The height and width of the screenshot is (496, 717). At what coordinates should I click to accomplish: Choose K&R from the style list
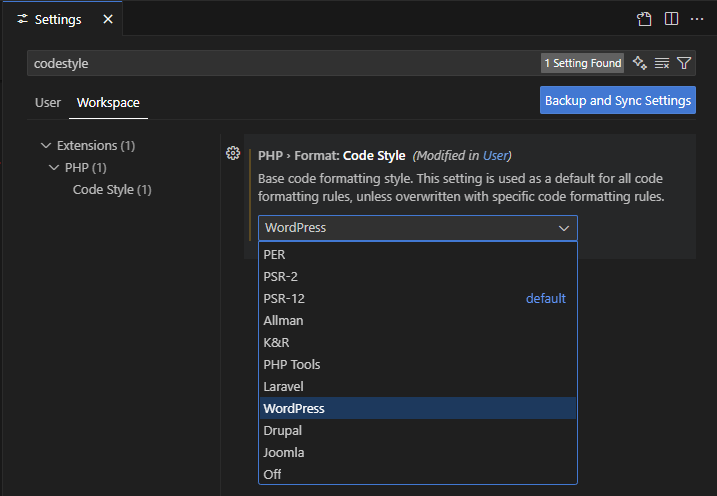click(x=417, y=342)
